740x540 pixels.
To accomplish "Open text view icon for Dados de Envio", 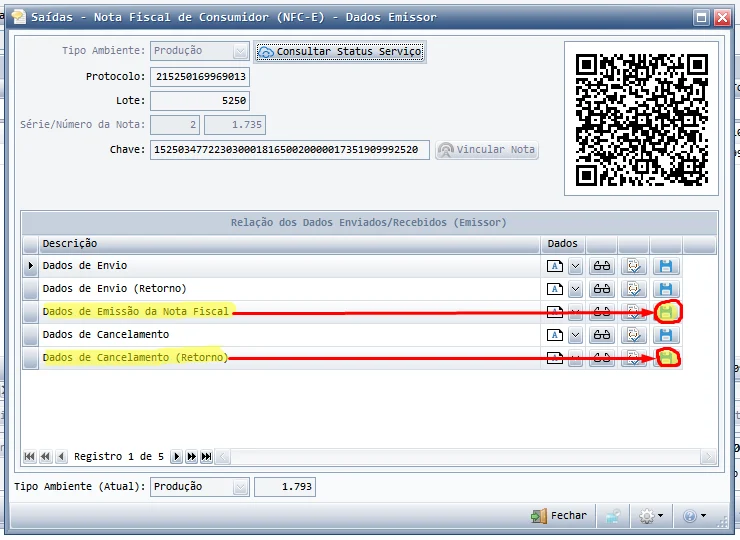I will (x=555, y=266).
